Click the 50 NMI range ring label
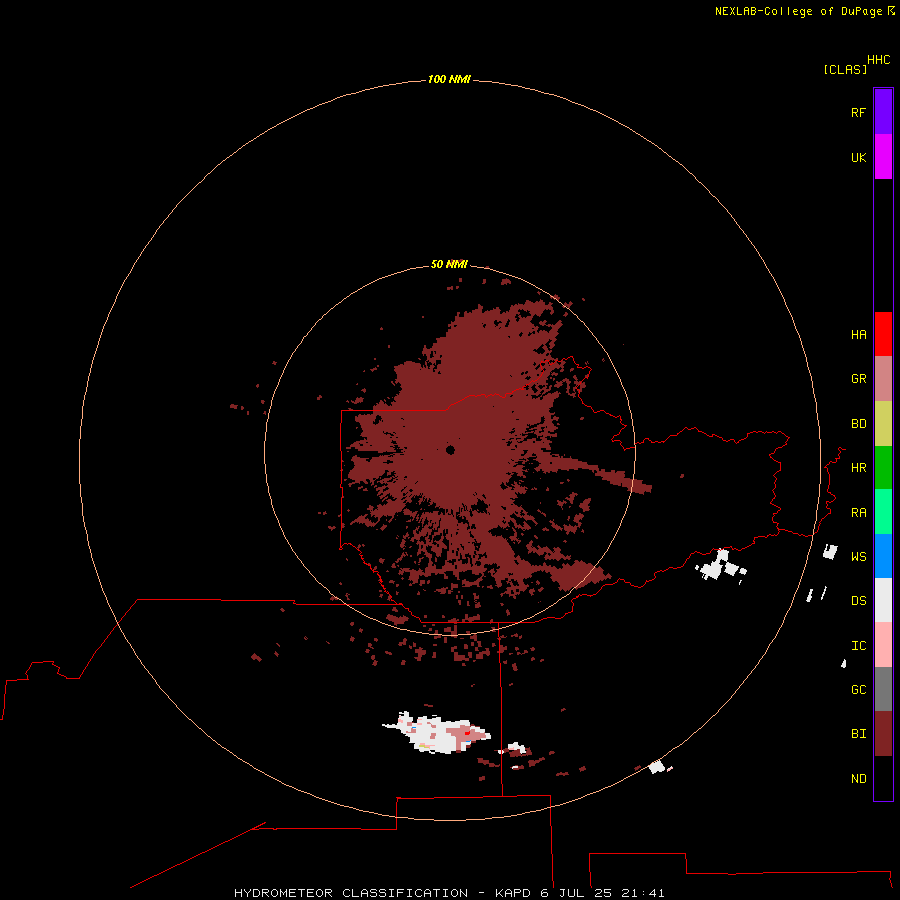This screenshot has height=900, width=900. click(449, 264)
